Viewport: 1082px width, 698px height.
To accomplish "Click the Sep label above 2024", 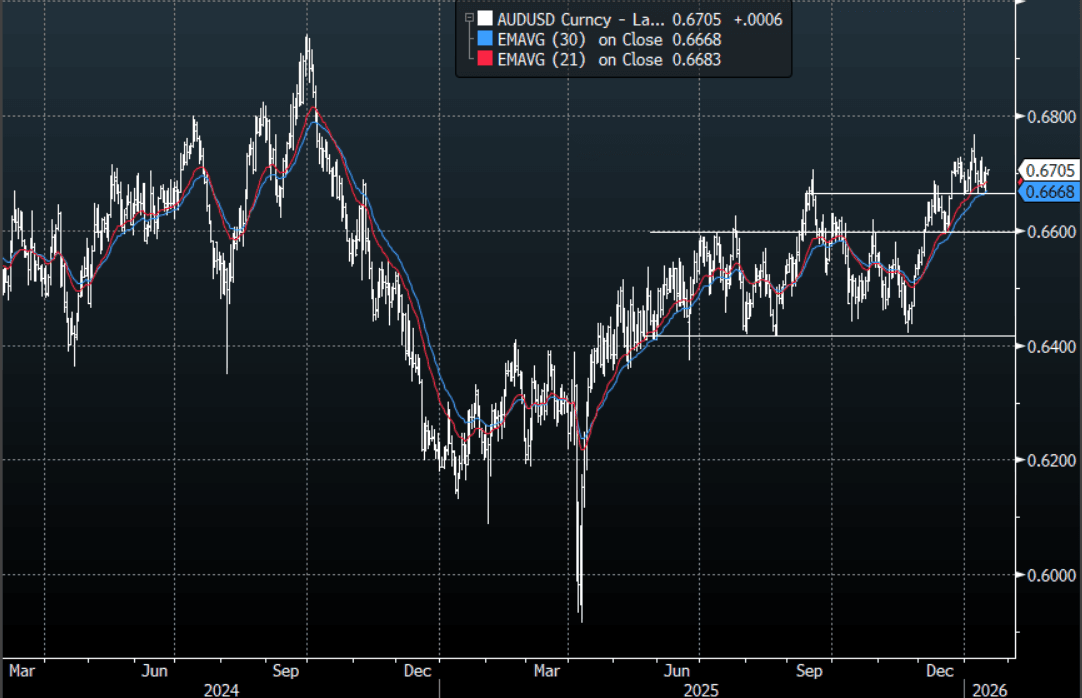I will [286, 670].
